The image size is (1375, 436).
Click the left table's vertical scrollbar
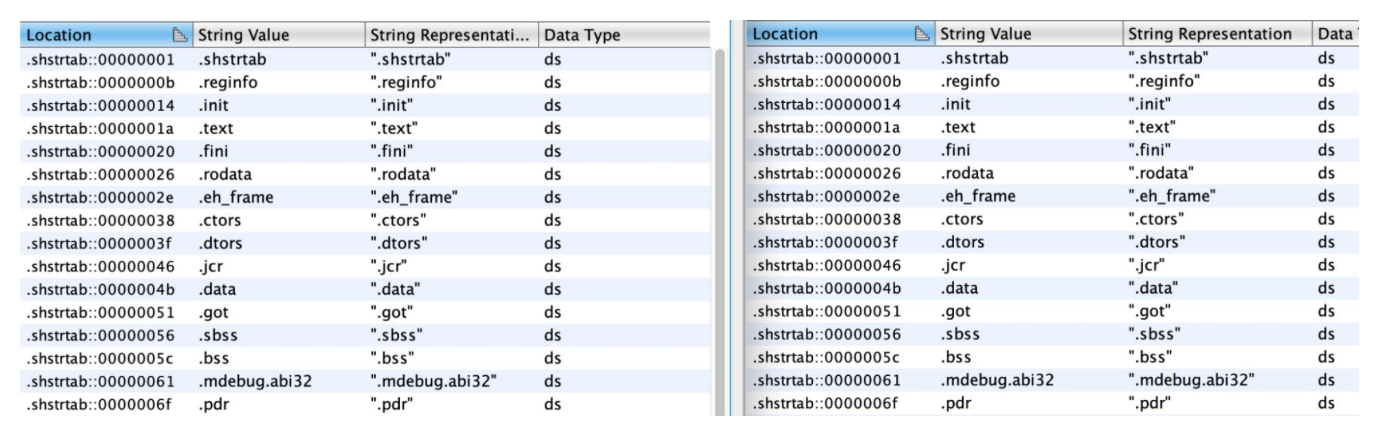coord(717,230)
